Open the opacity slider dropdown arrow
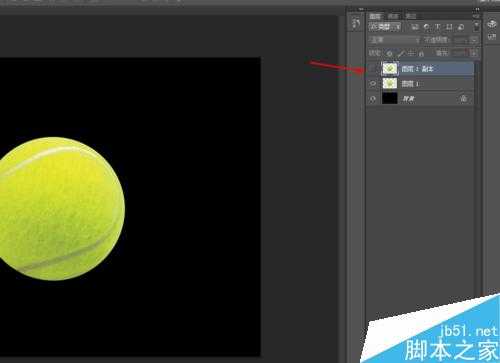 point(474,40)
